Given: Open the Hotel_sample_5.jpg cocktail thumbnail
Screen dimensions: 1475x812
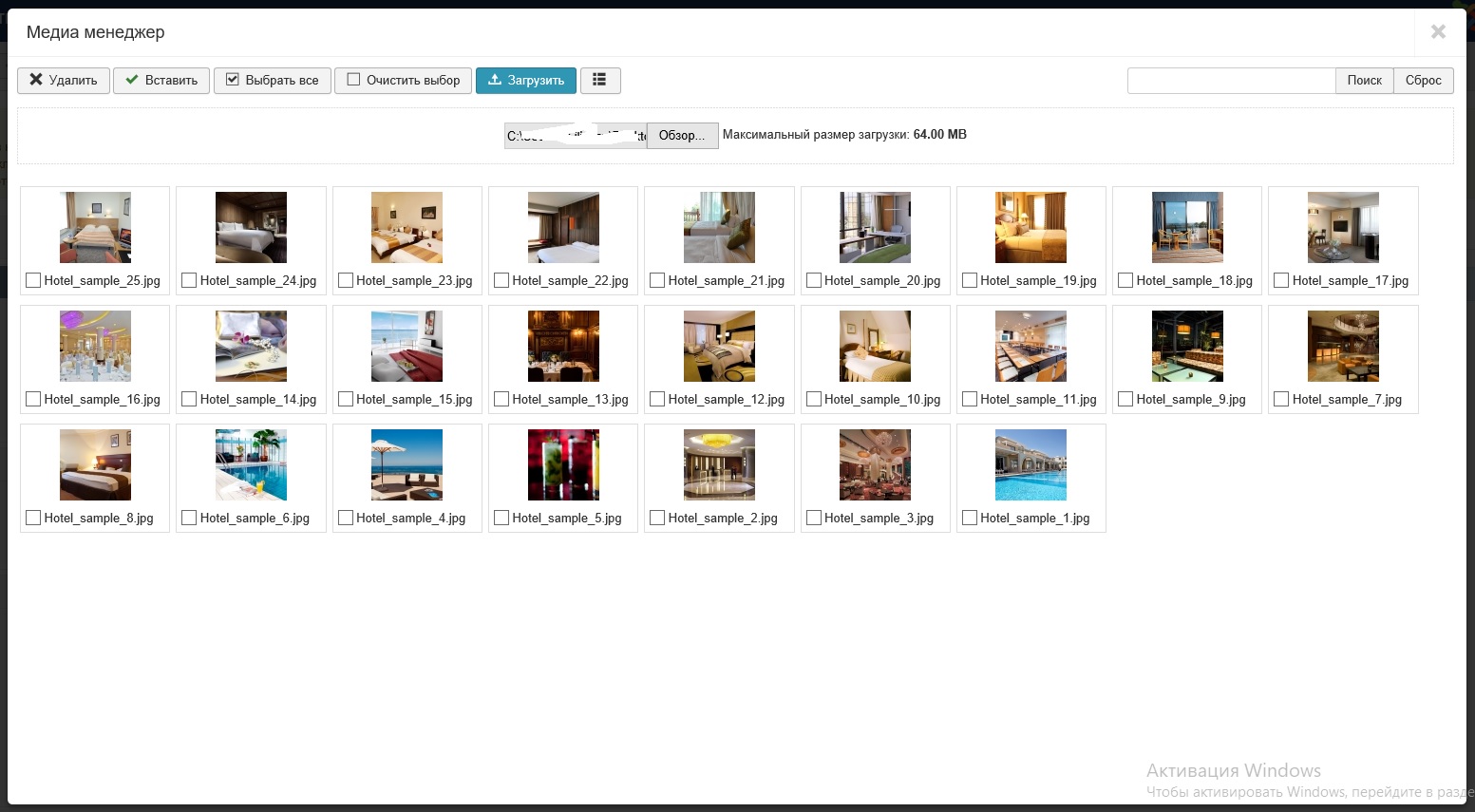Looking at the screenshot, I should tap(563, 464).
